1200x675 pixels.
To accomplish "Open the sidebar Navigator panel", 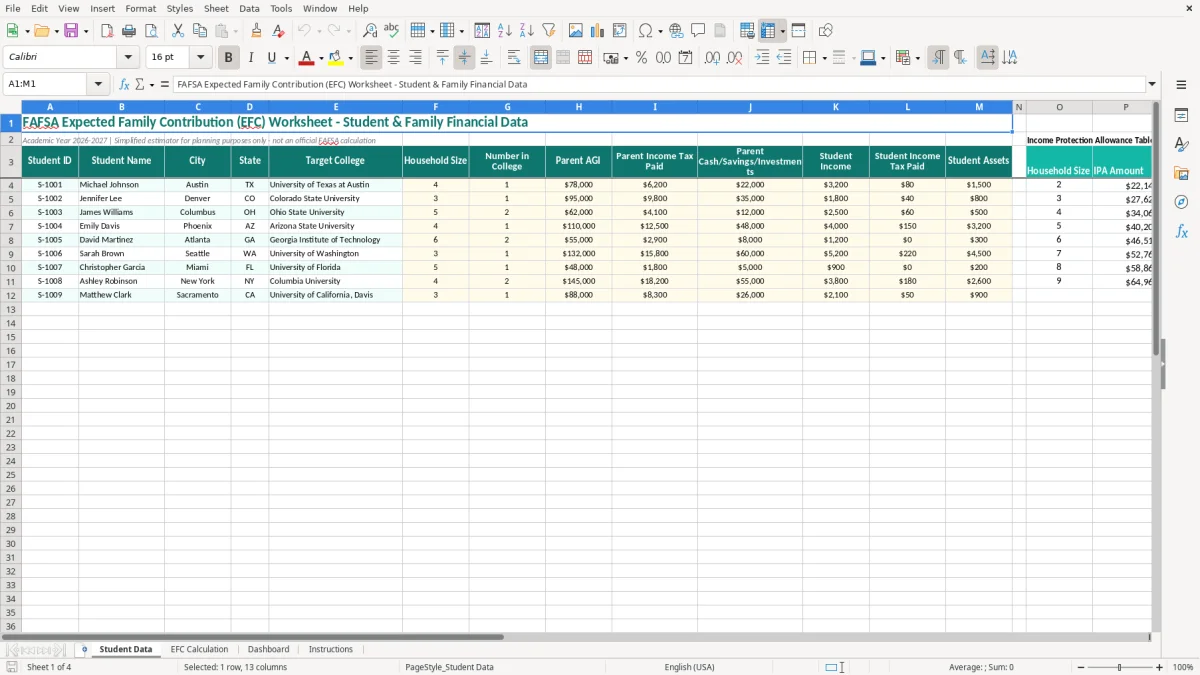I will click(x=1181, y=202).
